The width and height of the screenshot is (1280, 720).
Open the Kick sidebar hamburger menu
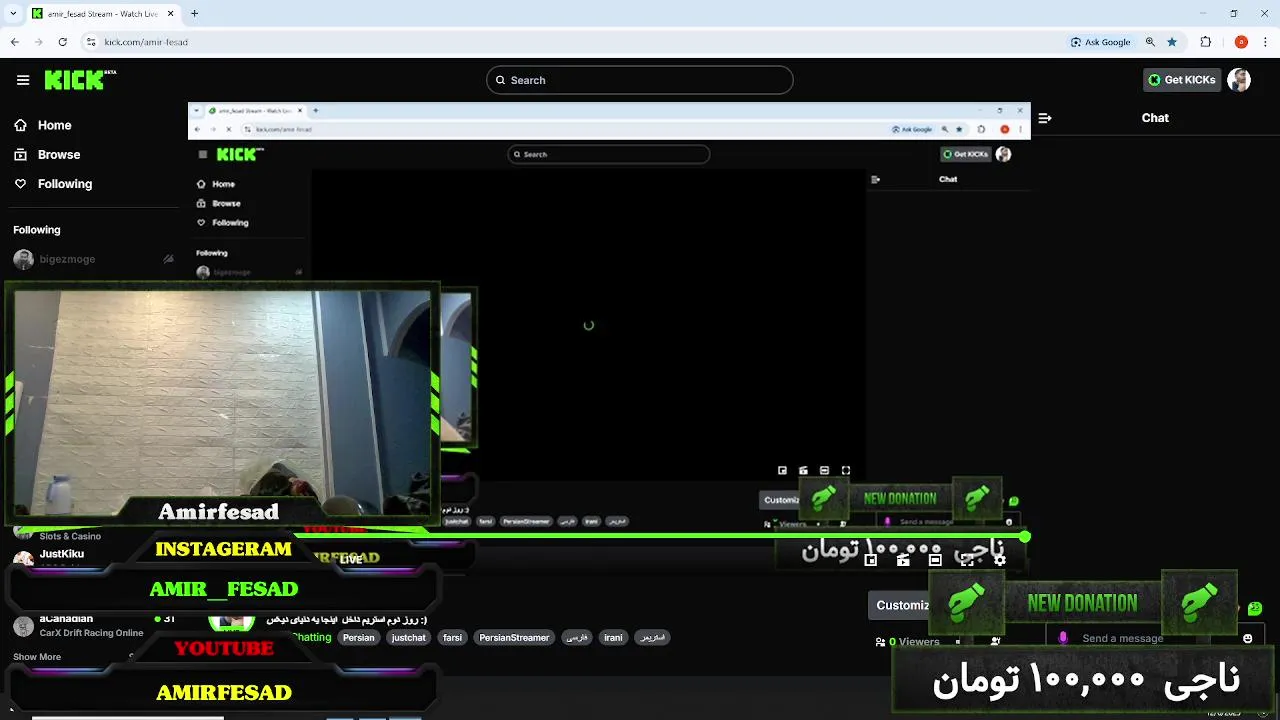point(23,80)
